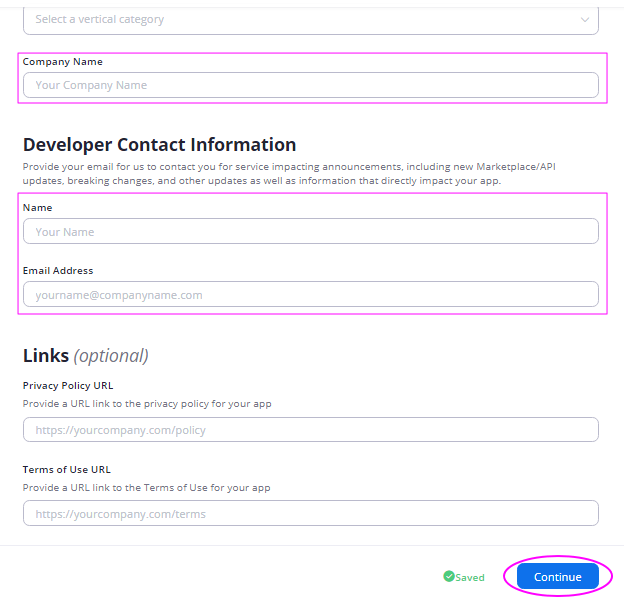624x604 pixels.
Task: Click the privacy policy link description text
Action: 147,404
